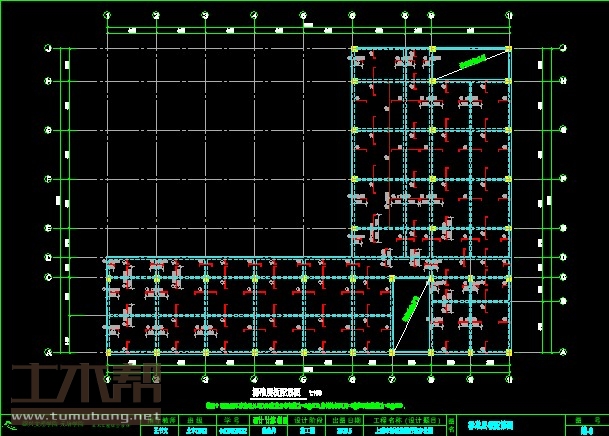Open the www.tumubang.net watermark link
609x436 pixels.
(x=86, y=415)
